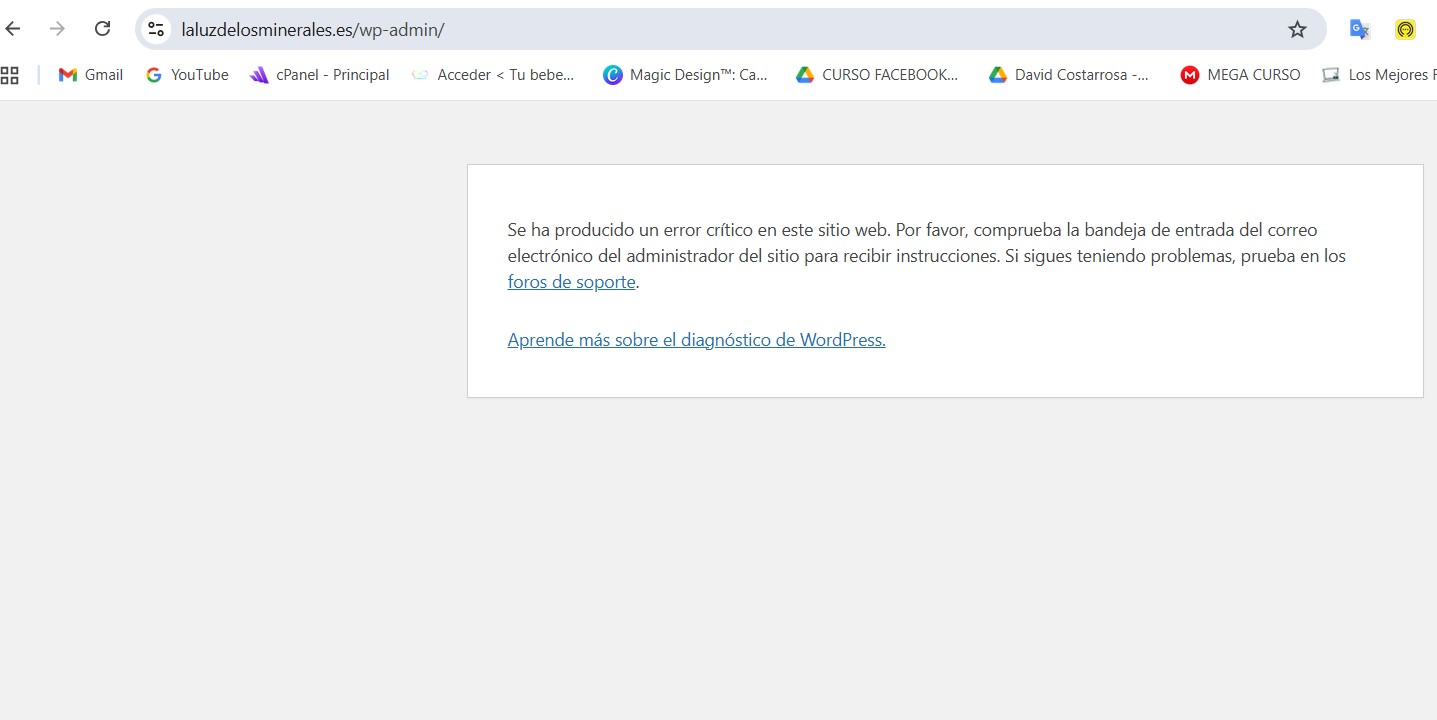
Task: Focus the address bar URL field
Action: [700, 29]
